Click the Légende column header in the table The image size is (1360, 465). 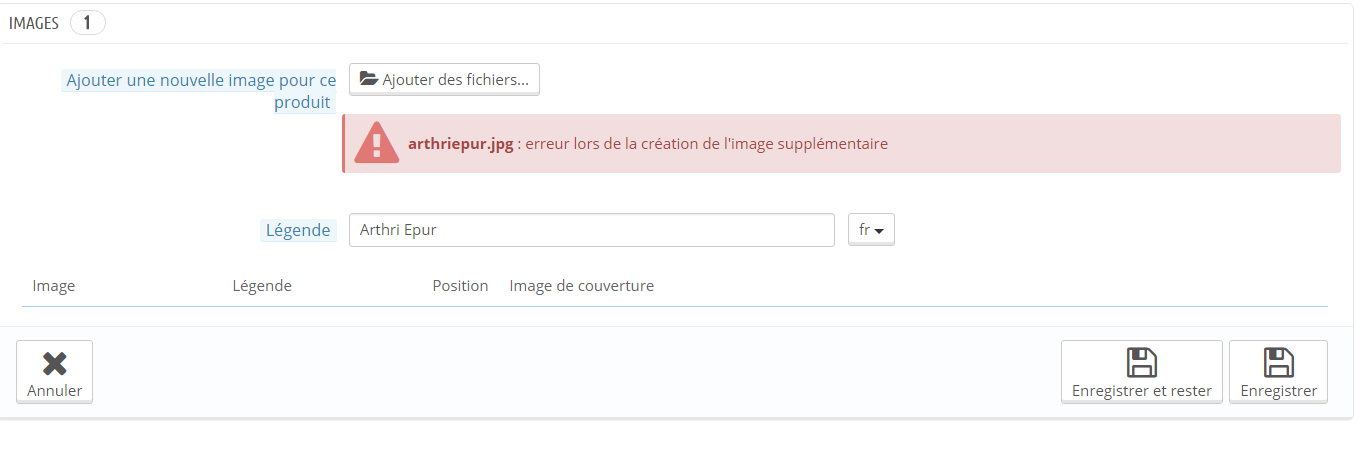[x=262, y=286]
